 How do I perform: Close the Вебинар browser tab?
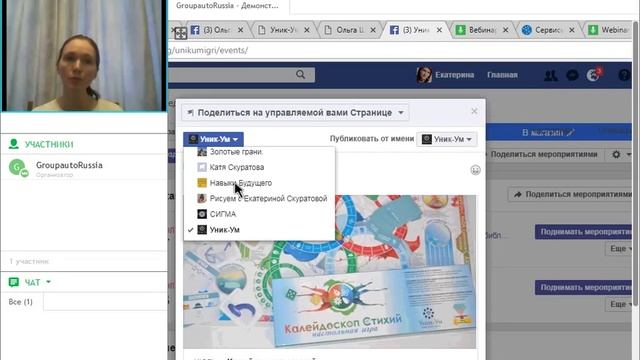(505, 30)
